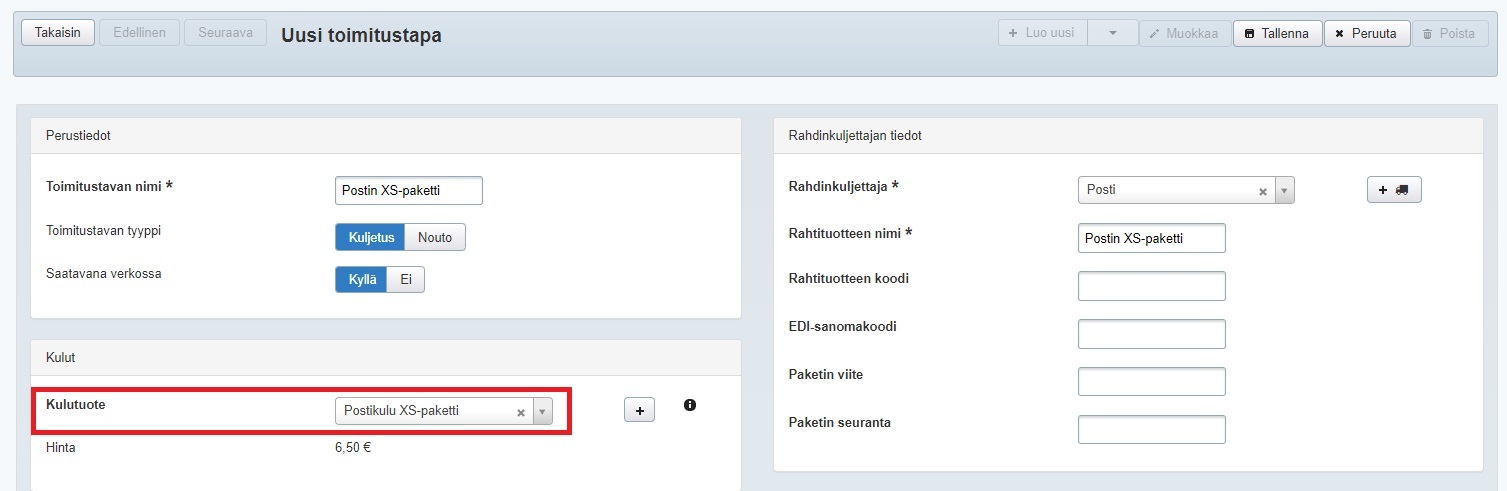The height and width of the screenshot is (491, 1507).
Task: Open the Kulutuote dropdown arrow
Action: point(542,411)
